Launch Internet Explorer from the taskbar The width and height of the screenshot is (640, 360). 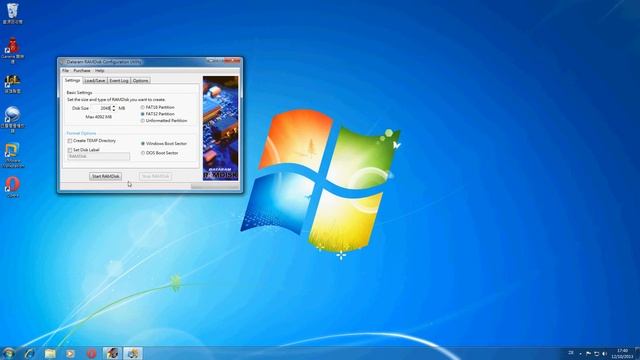coord(29,353)
